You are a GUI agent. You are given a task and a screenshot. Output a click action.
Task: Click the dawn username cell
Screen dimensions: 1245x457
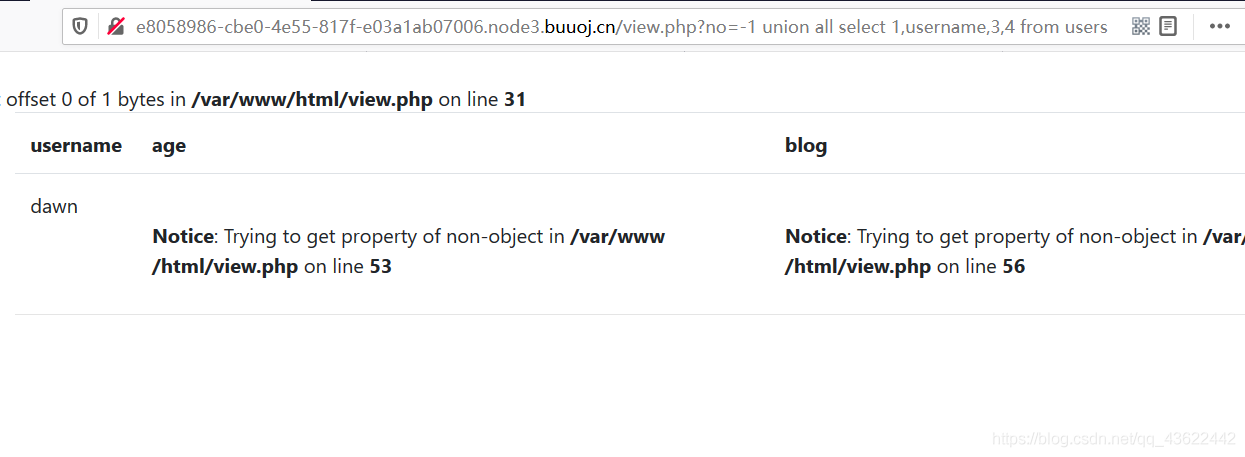coord(54,207)
